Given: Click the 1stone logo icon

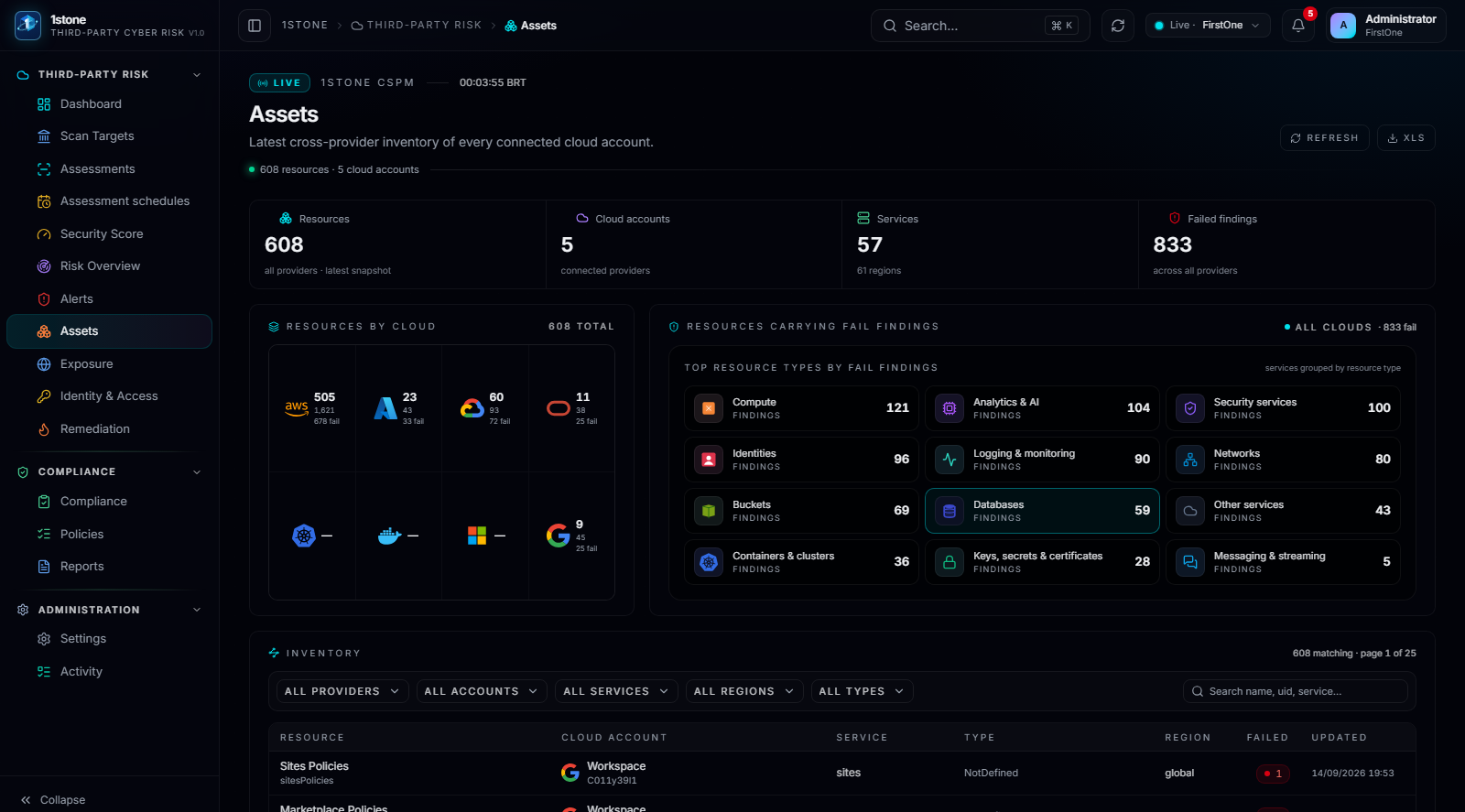Looking at the screenshot, I should click(x=27, y=26).
